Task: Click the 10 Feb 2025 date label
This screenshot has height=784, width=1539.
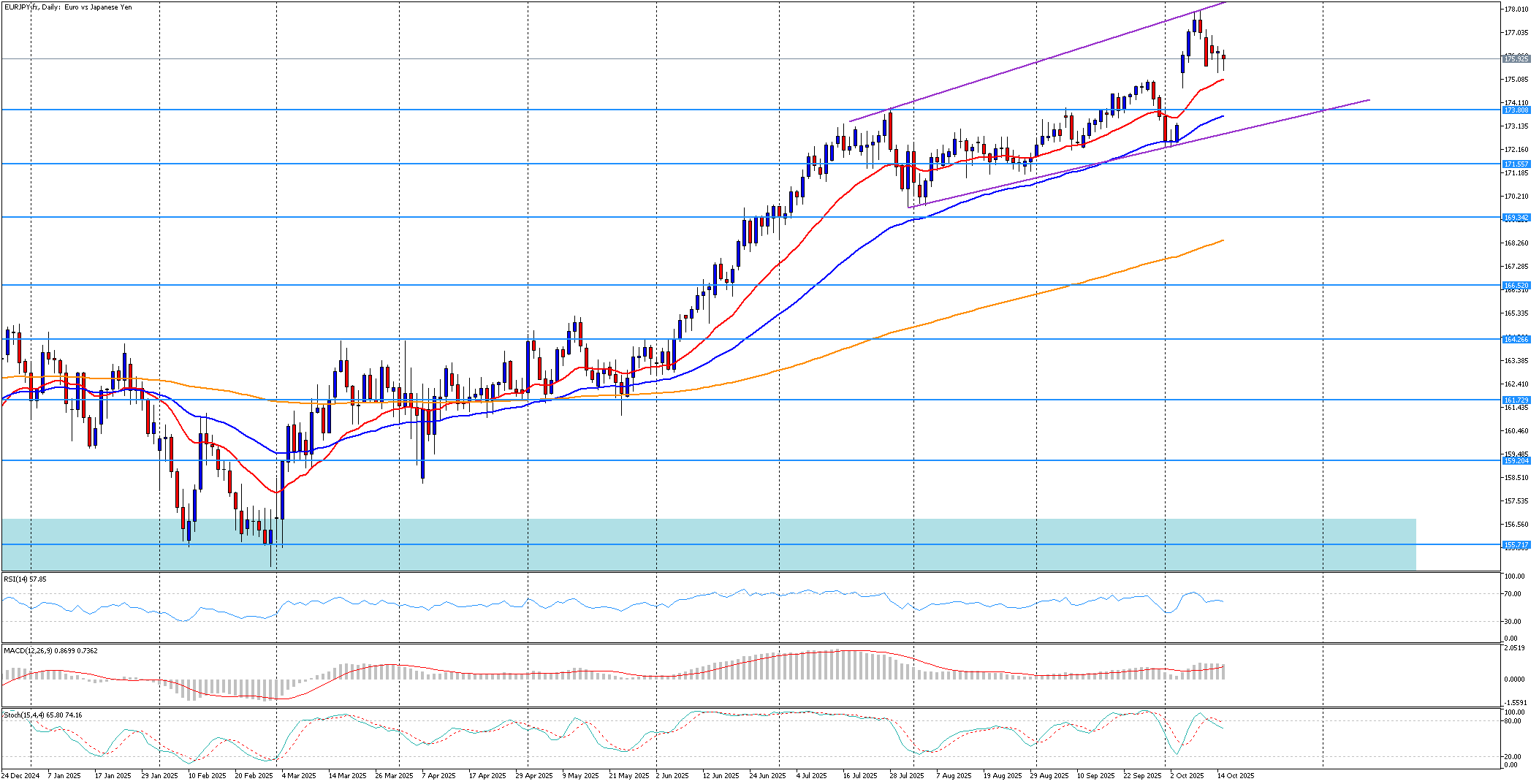Action: pyautogui.click(x=207, y=776)
